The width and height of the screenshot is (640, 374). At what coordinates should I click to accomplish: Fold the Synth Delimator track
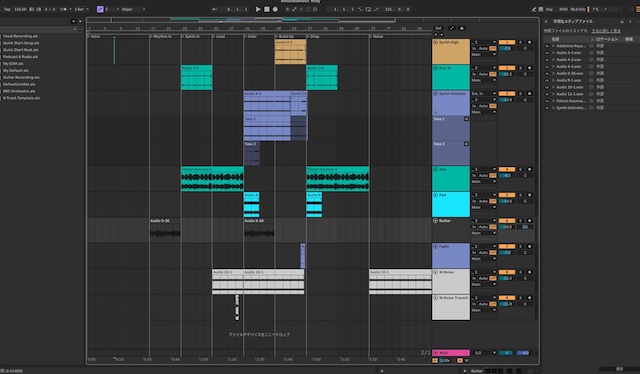[436, 94]
